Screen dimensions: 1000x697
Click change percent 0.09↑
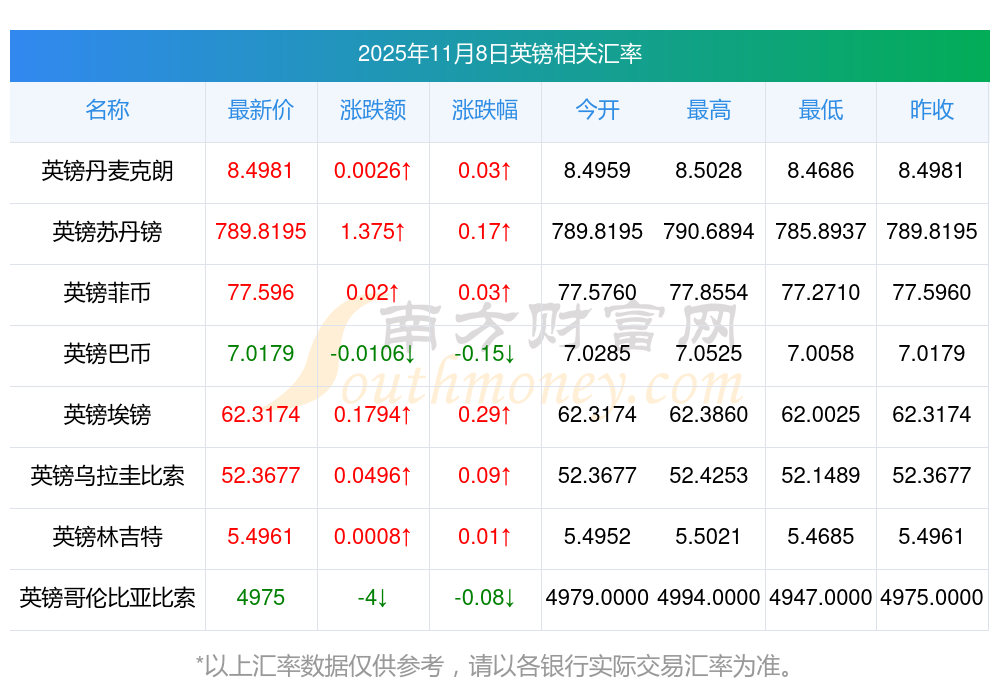pyautogui.click(x=485, y=475)
